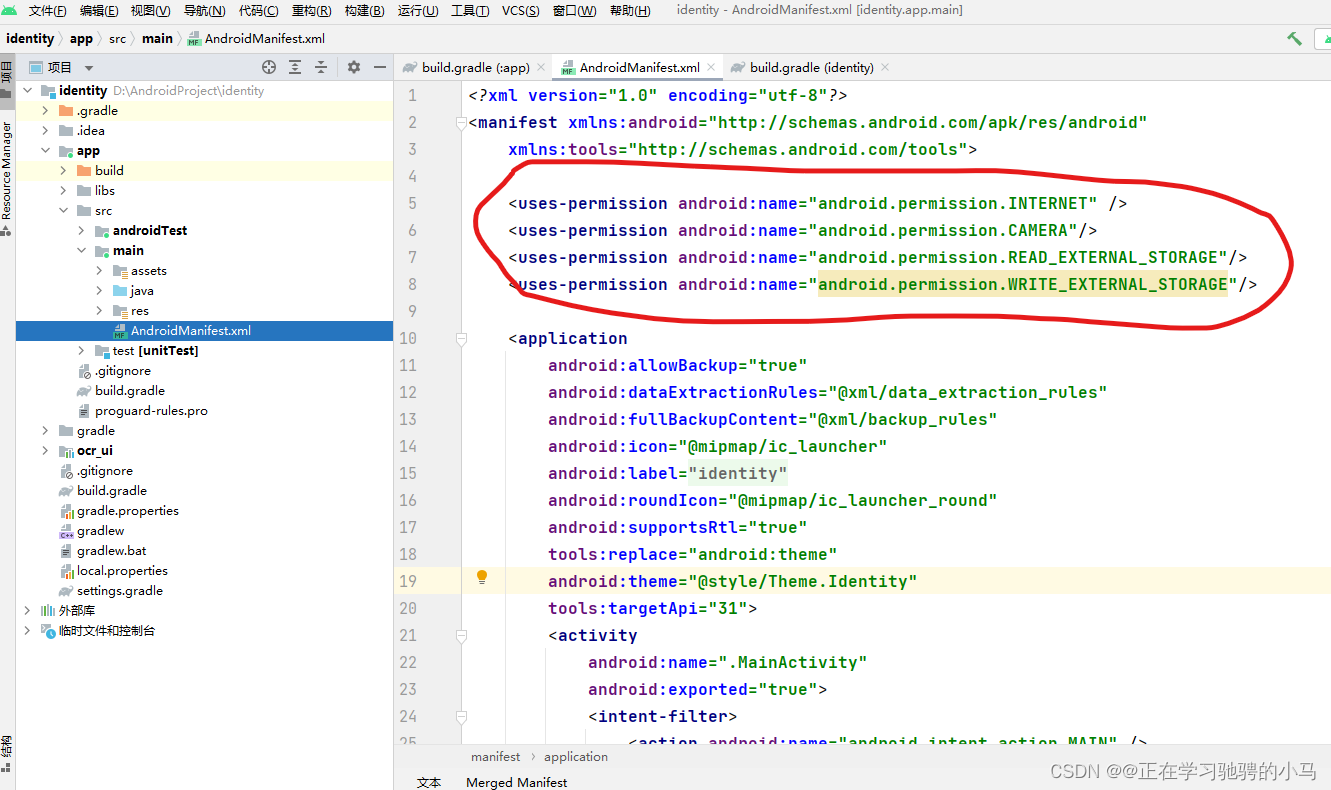The image size is (1331, 790).
Task: Collapse the app module node
Action: pos(45,151)
